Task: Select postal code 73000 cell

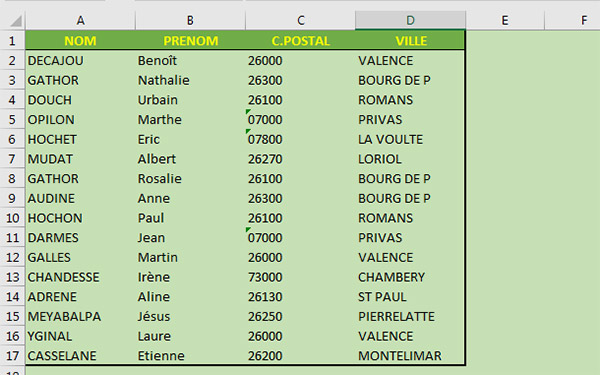Action: pos(300,277)
